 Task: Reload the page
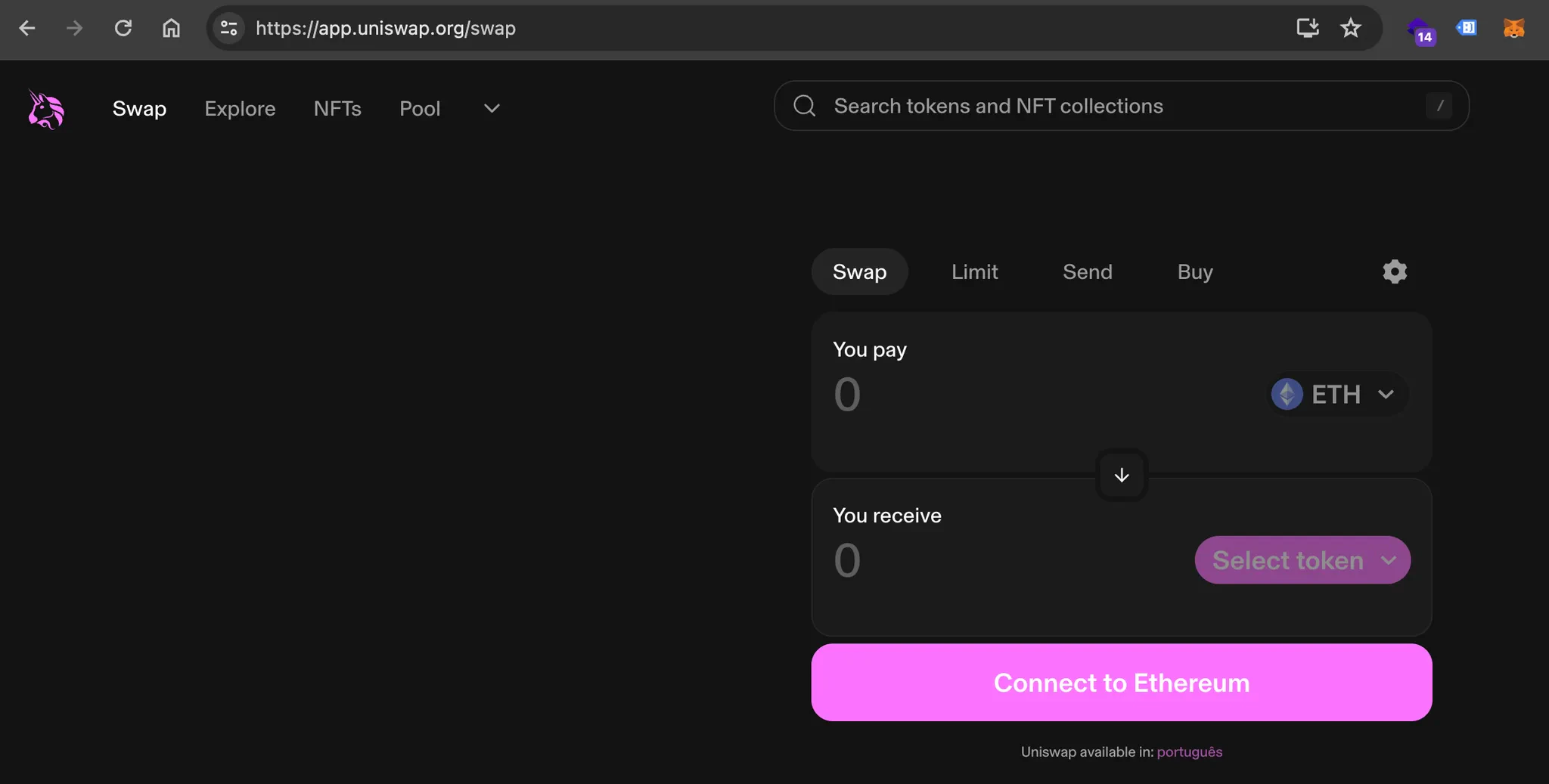click(123, 28)
